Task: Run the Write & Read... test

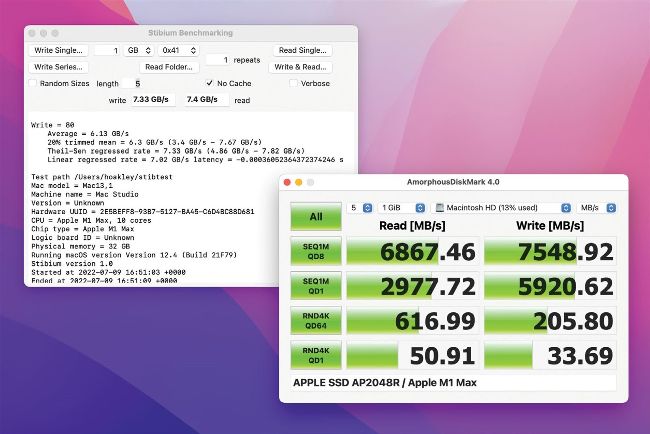Action: [301, 67]
